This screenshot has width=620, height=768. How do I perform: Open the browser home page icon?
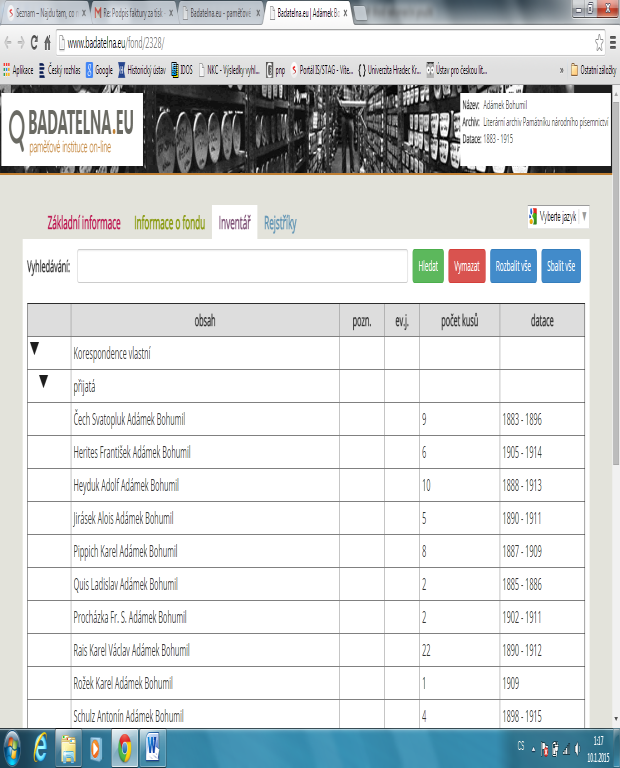[x=47, y=43]
